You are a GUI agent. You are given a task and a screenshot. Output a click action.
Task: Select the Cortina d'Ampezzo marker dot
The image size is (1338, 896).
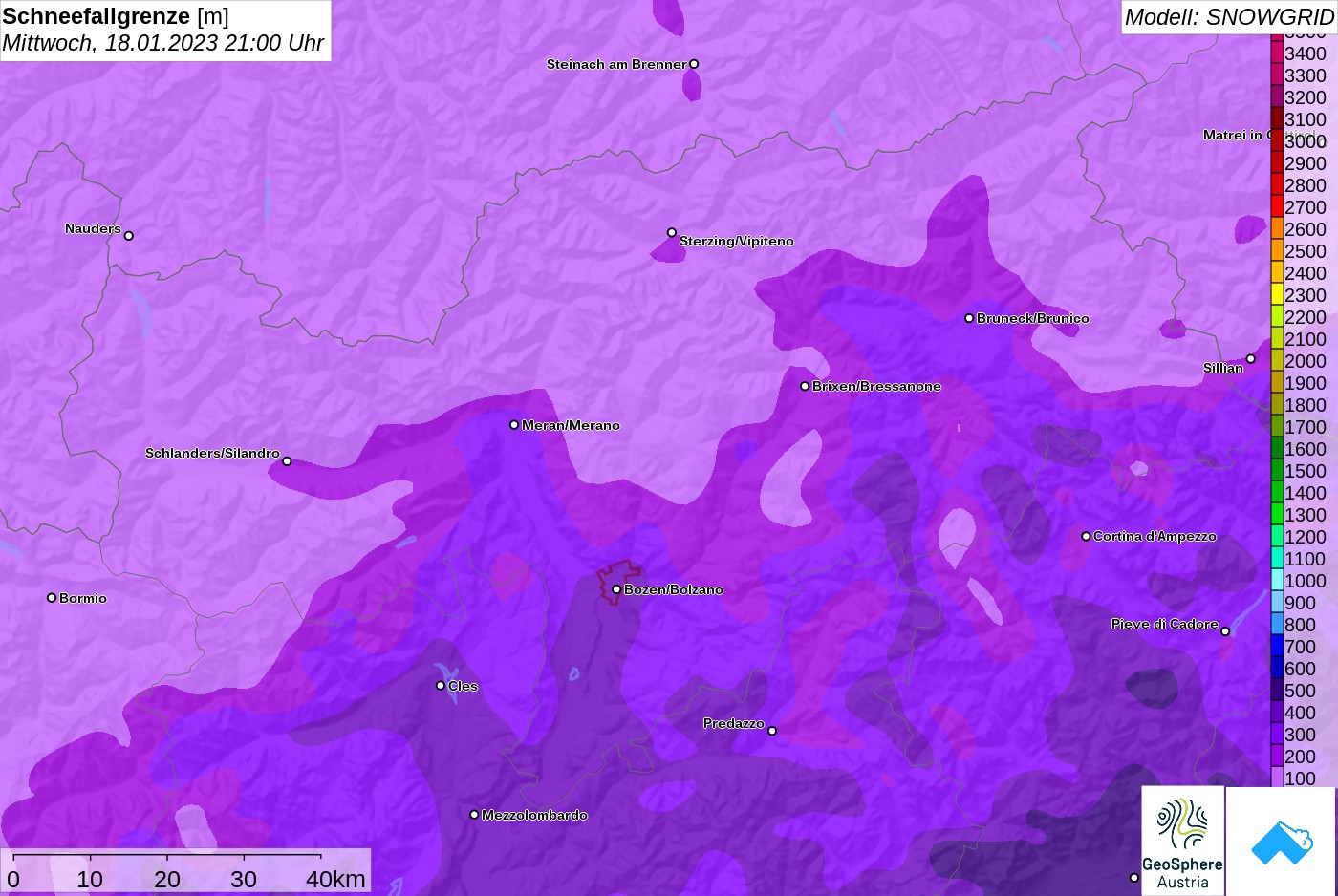[1086, 536]
